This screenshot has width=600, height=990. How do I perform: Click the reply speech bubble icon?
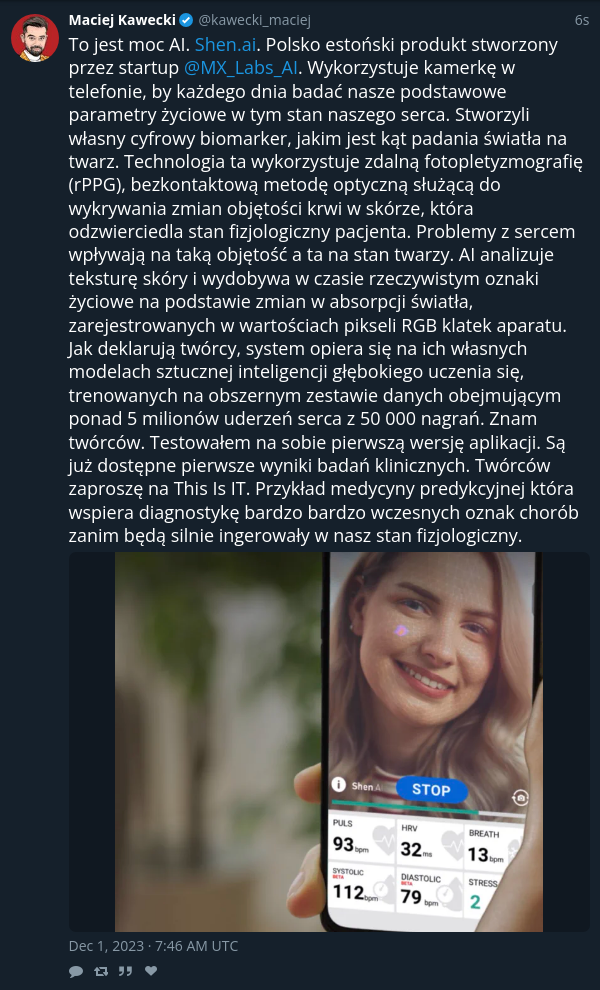tap(76, 971)
